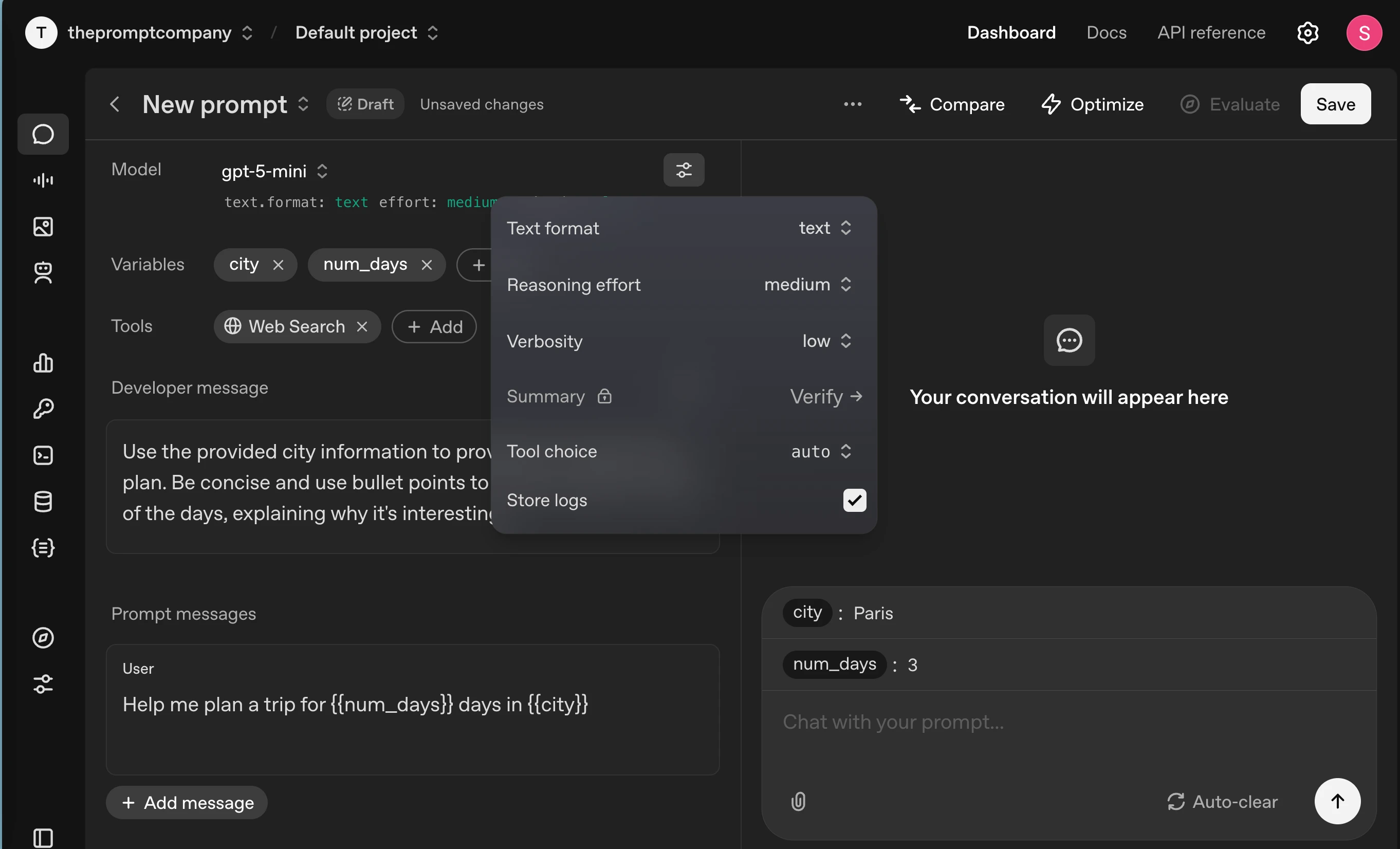Click the model settings sliders icon button
Image resolution: width=1400 pixels, height=849 pixels.
click(684, 170)
